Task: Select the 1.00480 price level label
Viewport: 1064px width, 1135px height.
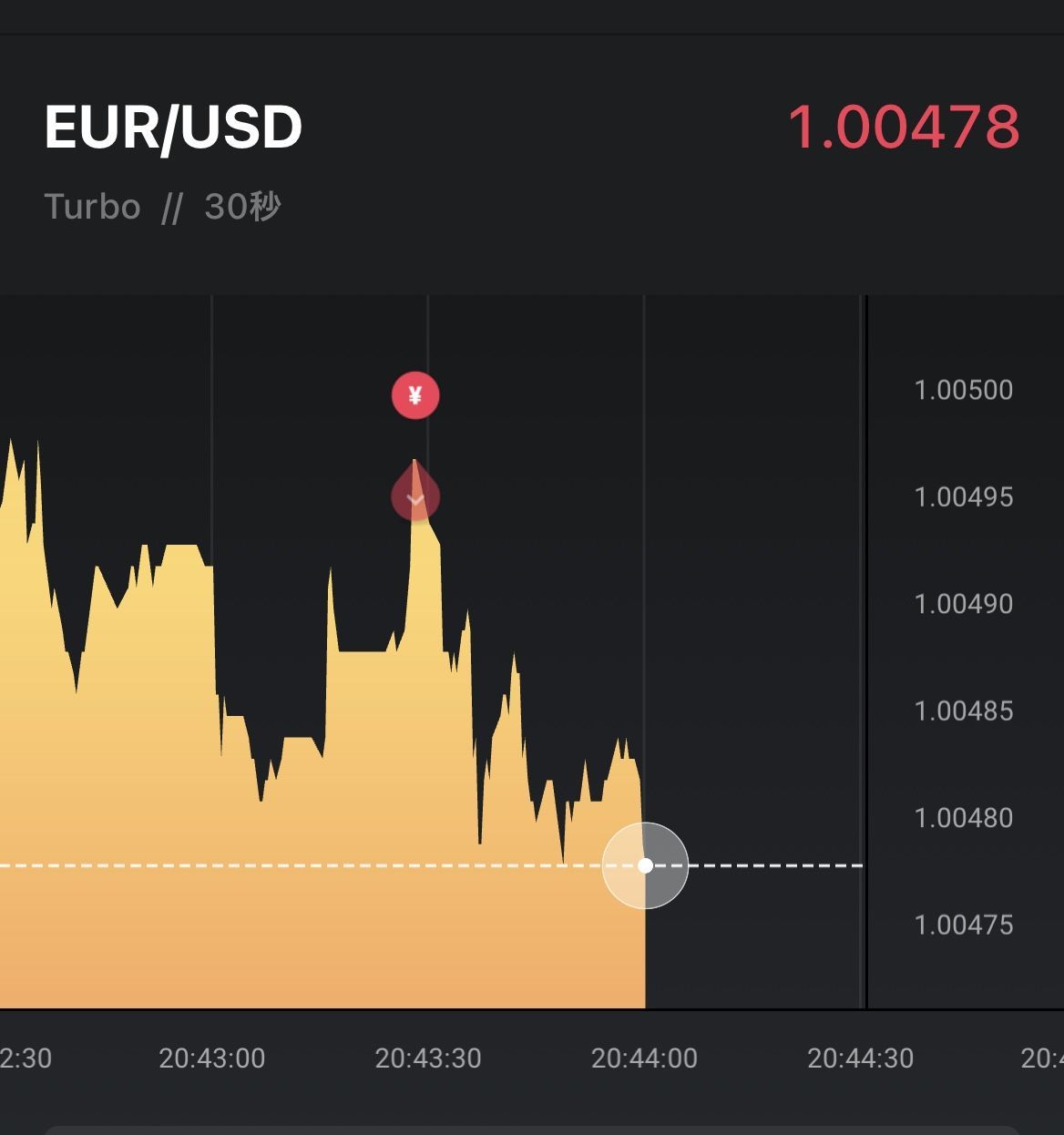Action: click(x=963, y=818)
